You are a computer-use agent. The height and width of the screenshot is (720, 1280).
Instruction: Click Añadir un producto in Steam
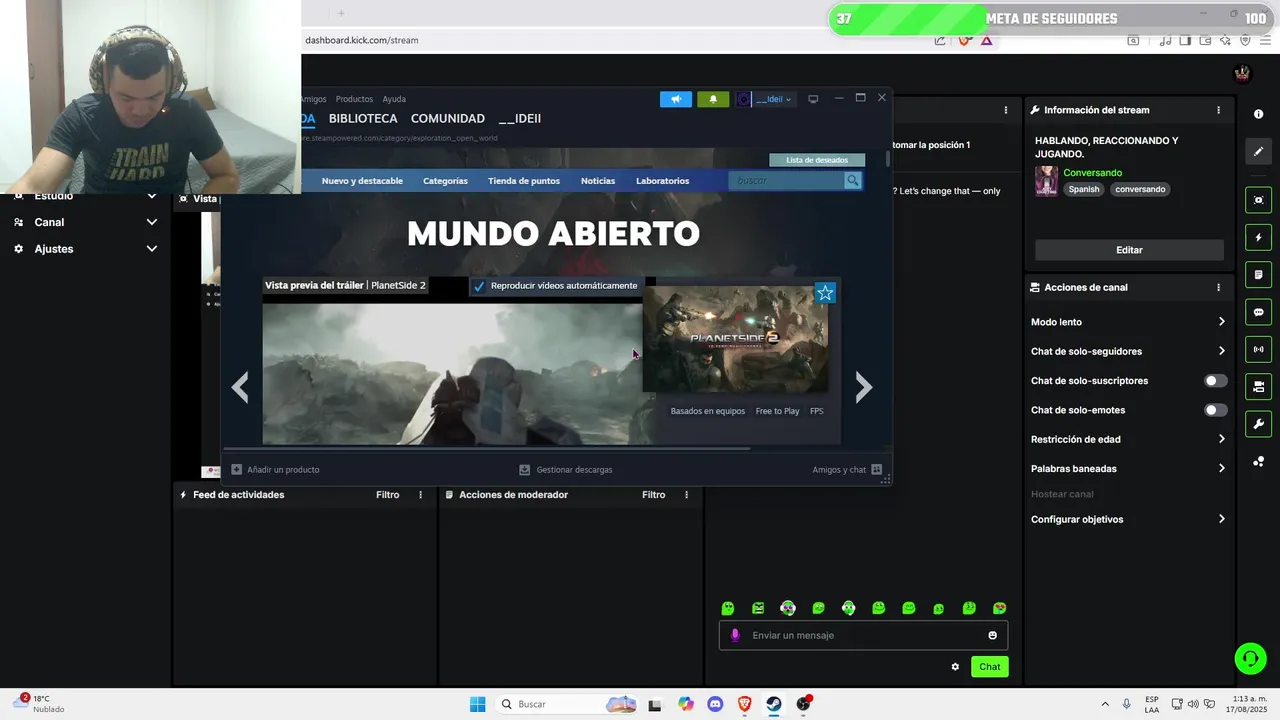click(x=276, y=469)
